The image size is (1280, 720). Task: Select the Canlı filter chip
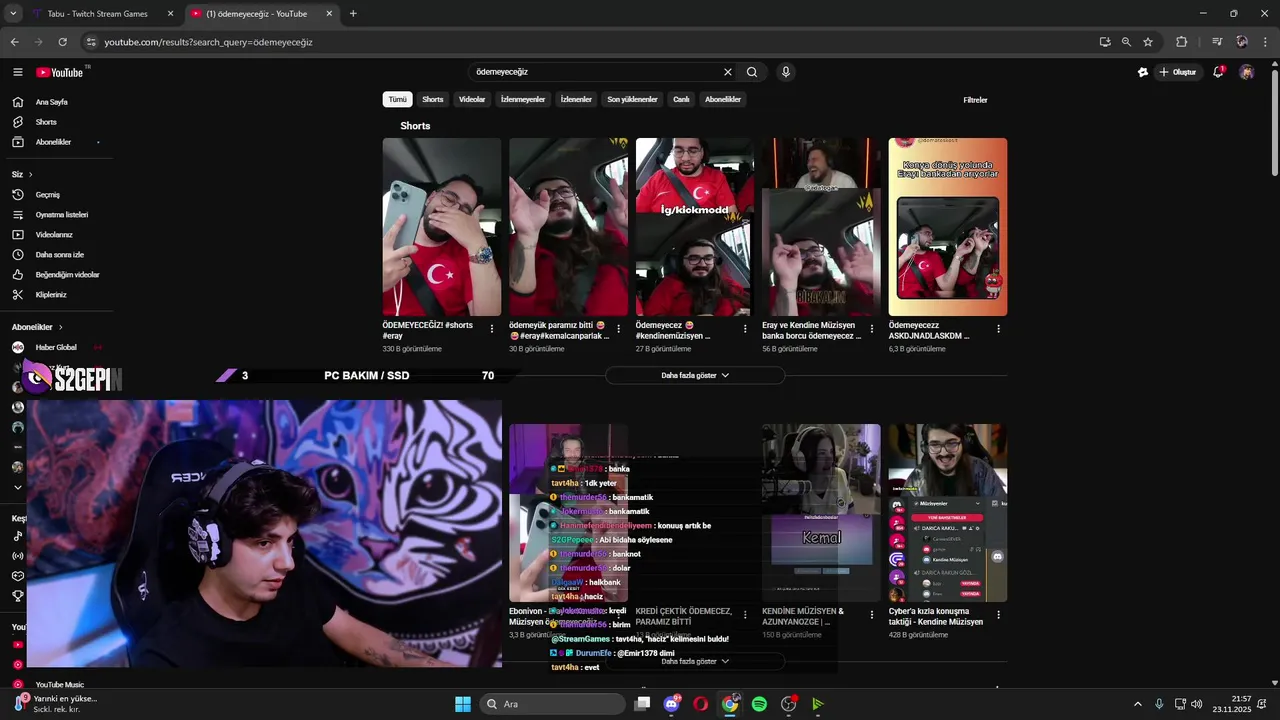tap(681, 100)
